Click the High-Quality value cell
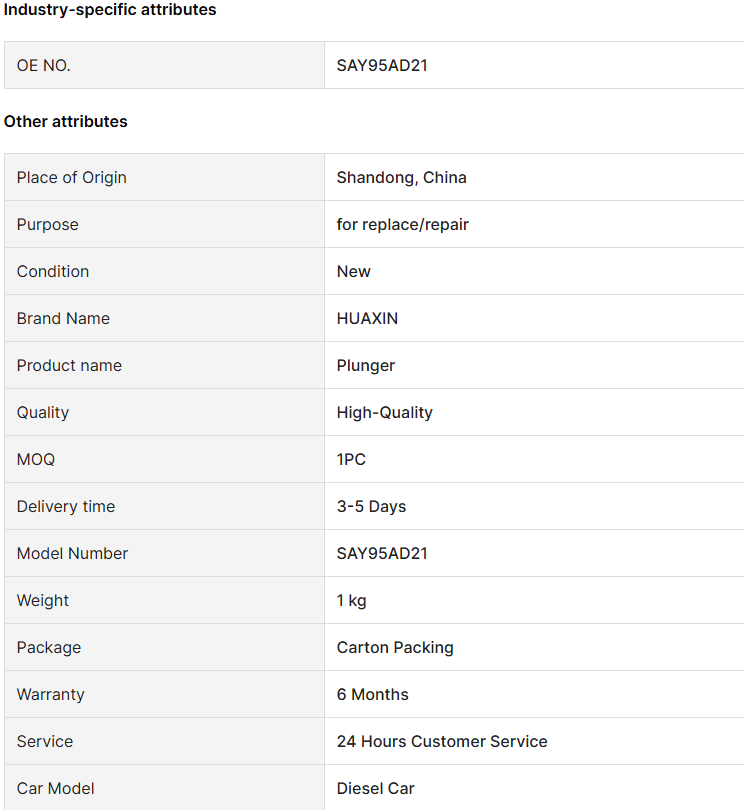Viewport: 744px width, 810px height. (534, 412)
